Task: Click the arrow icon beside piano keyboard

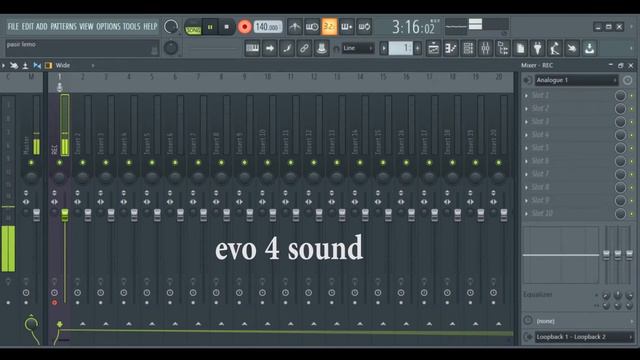Action: tap(269, 48)
